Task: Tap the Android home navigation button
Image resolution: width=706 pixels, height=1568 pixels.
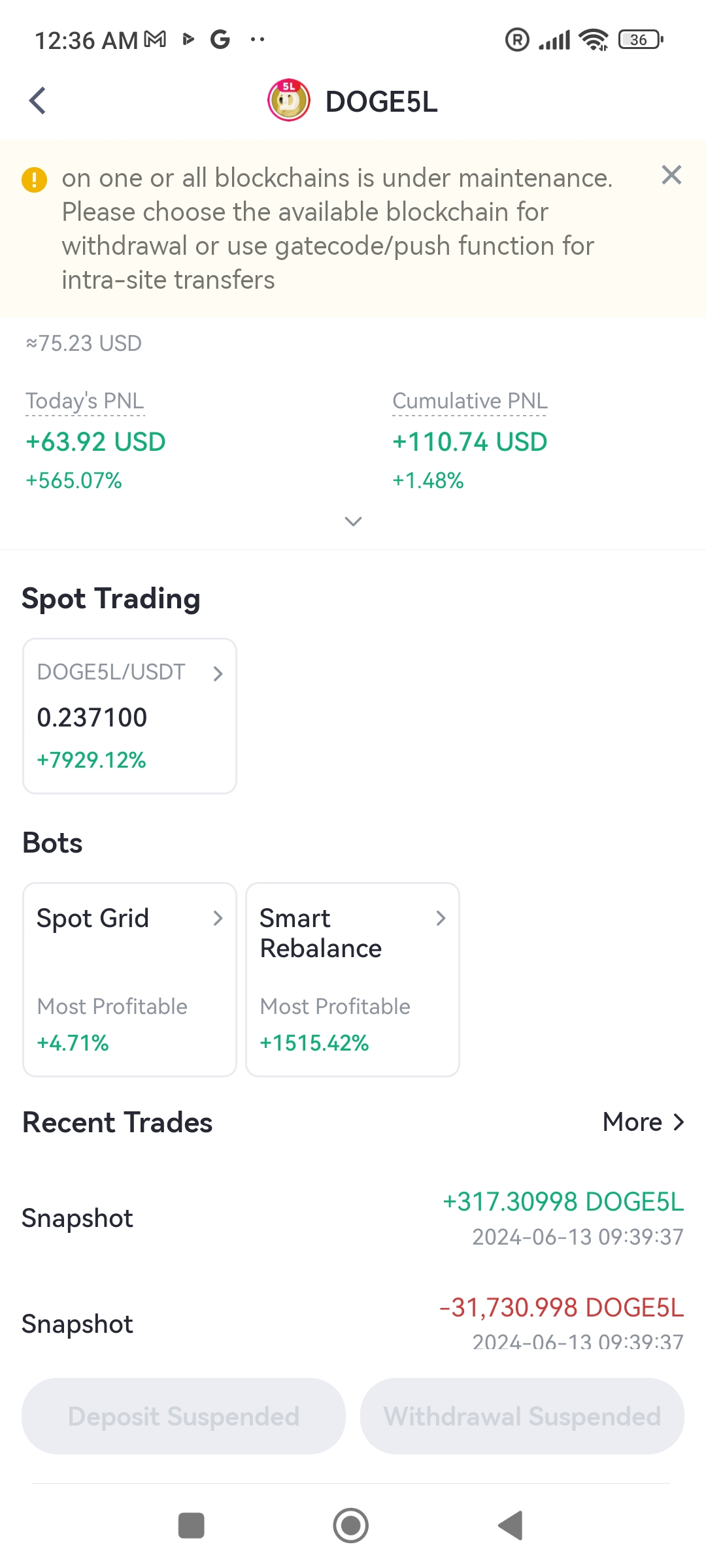Action: click(x=351, y=1526)
